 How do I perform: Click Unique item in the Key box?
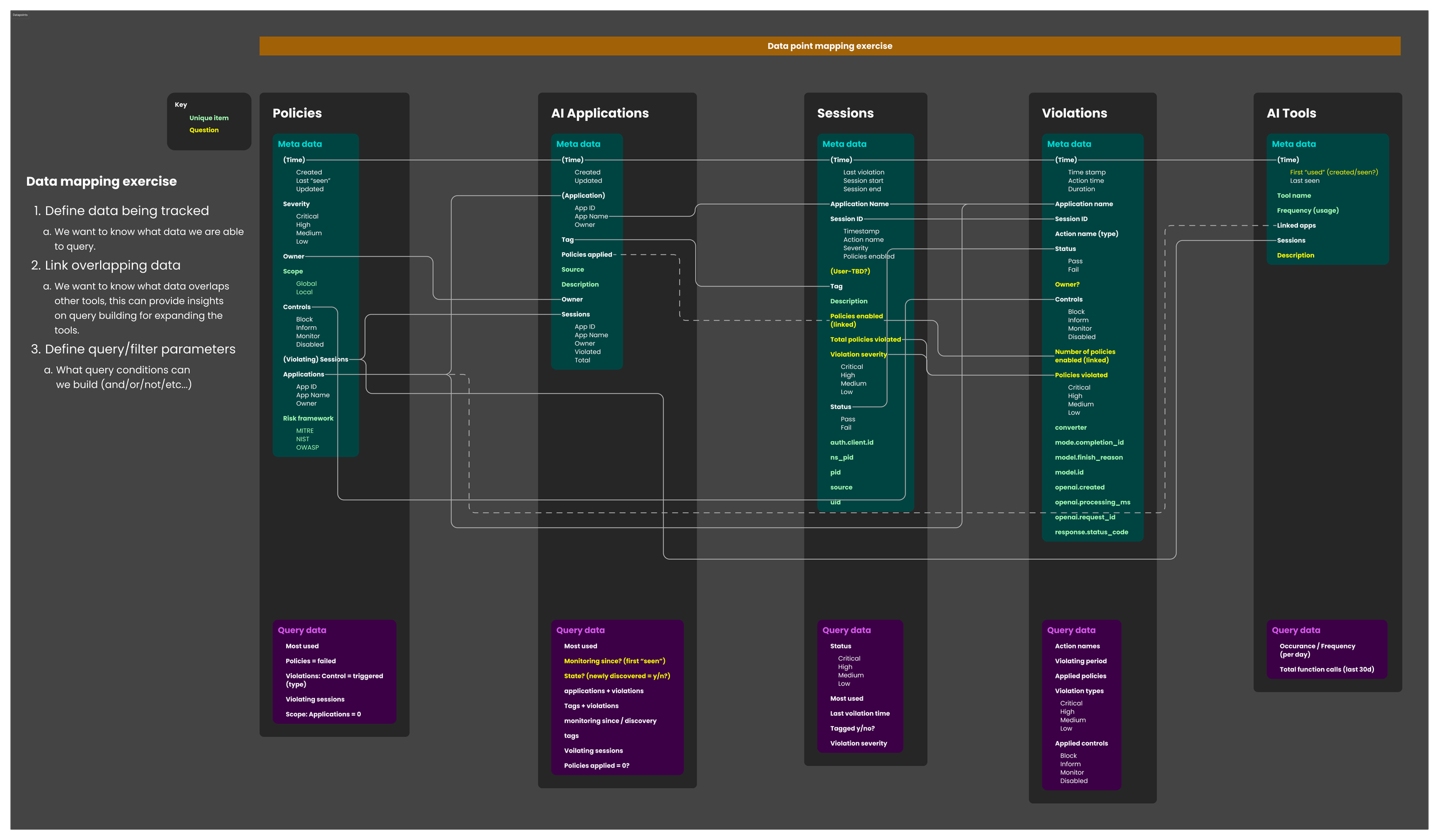[x=209, y=118]
